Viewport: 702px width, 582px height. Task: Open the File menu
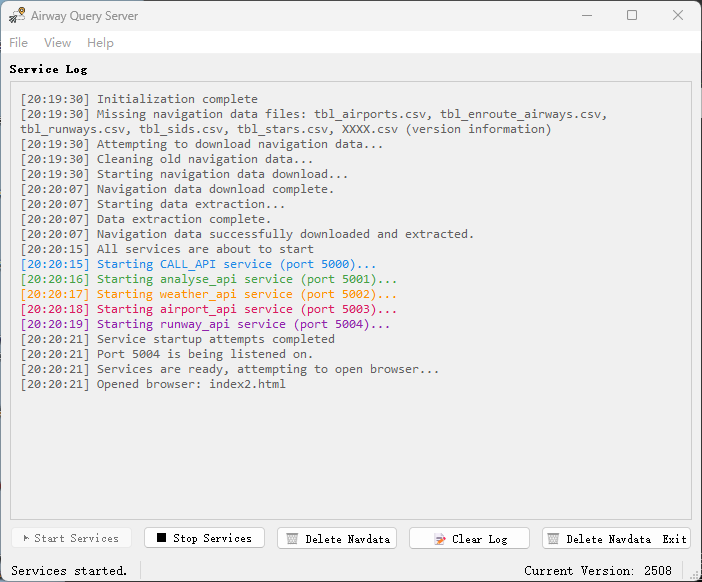coord(19,43)
